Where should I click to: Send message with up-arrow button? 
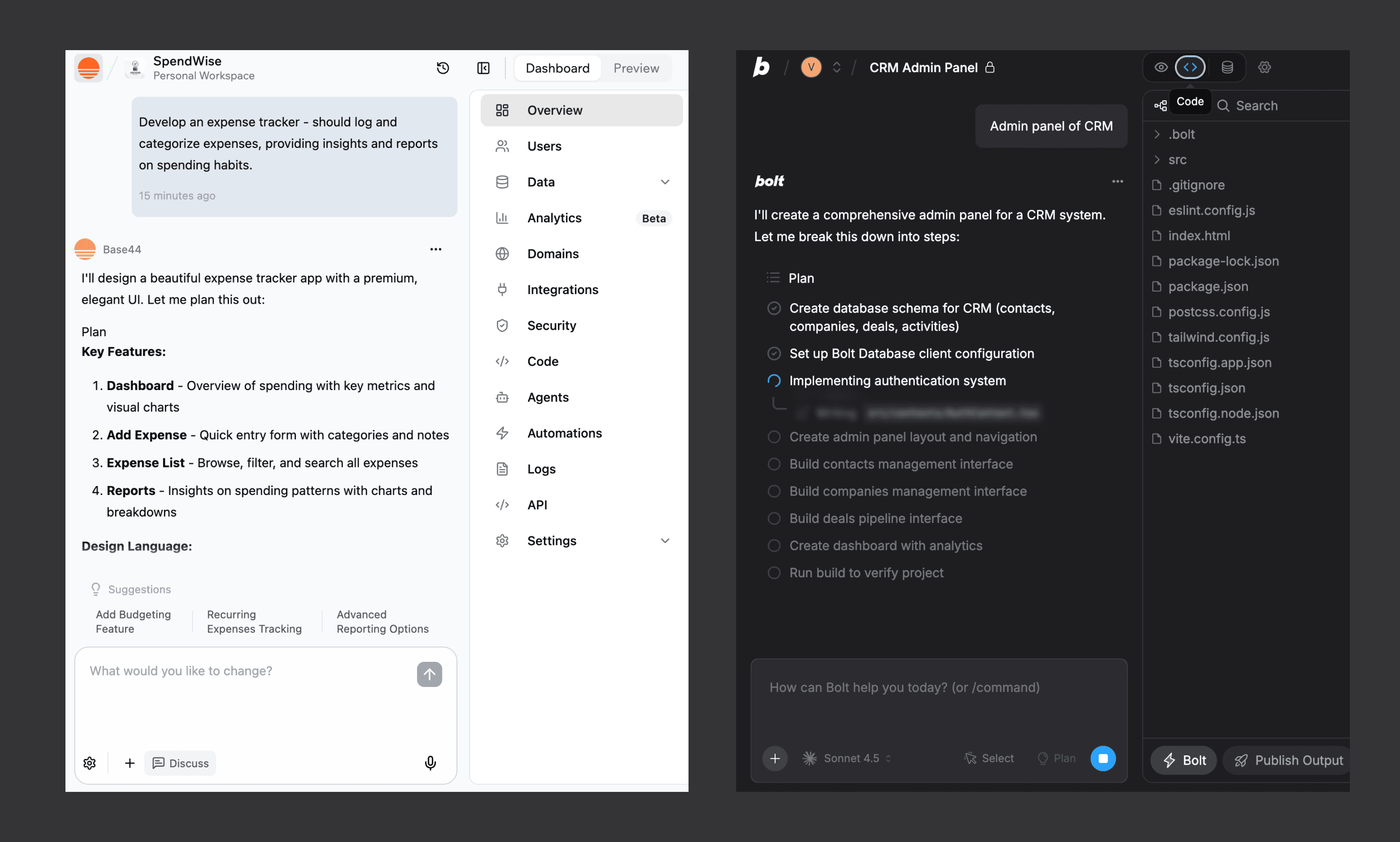[x=429, y=674]
